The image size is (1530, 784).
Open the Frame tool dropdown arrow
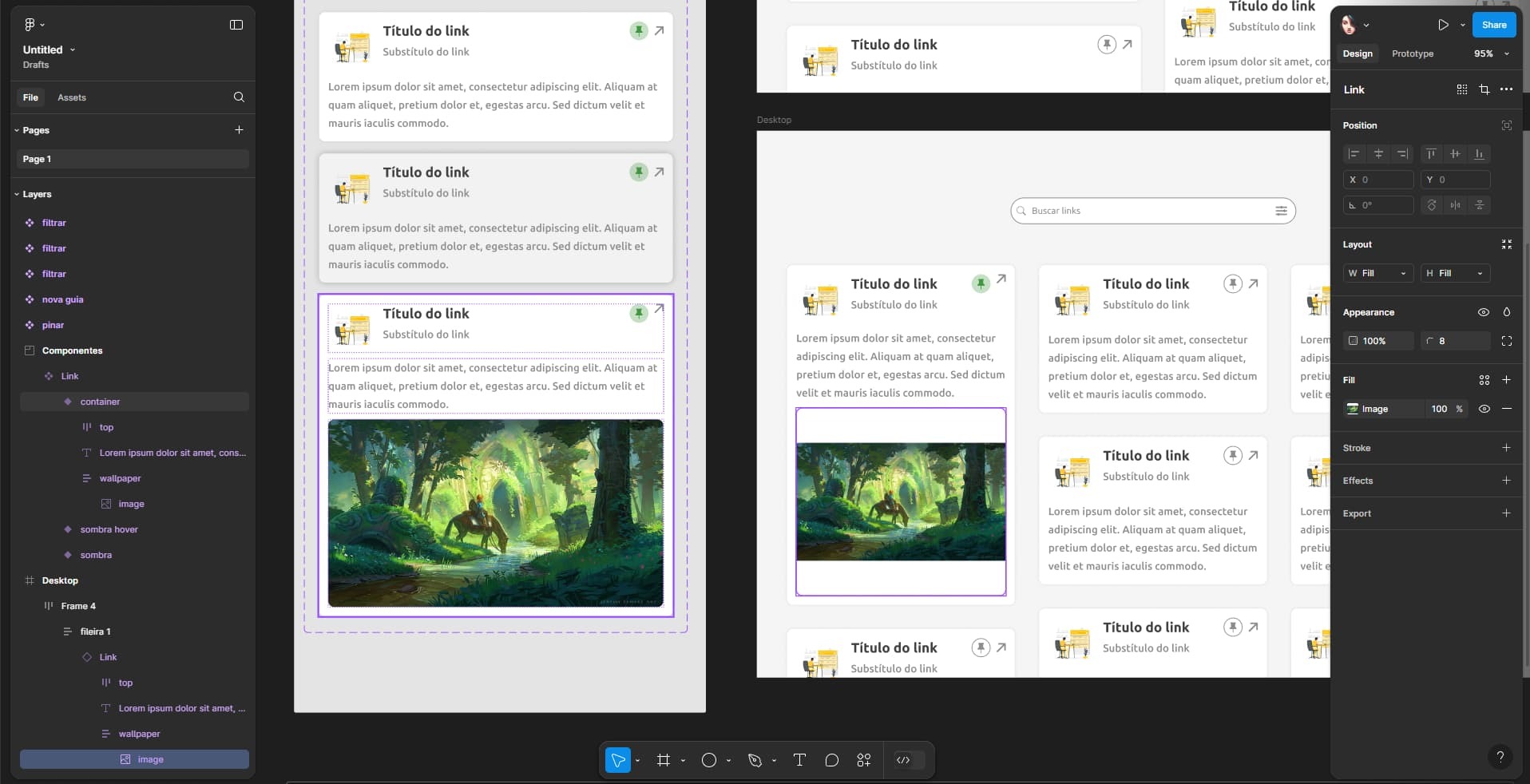683,761
